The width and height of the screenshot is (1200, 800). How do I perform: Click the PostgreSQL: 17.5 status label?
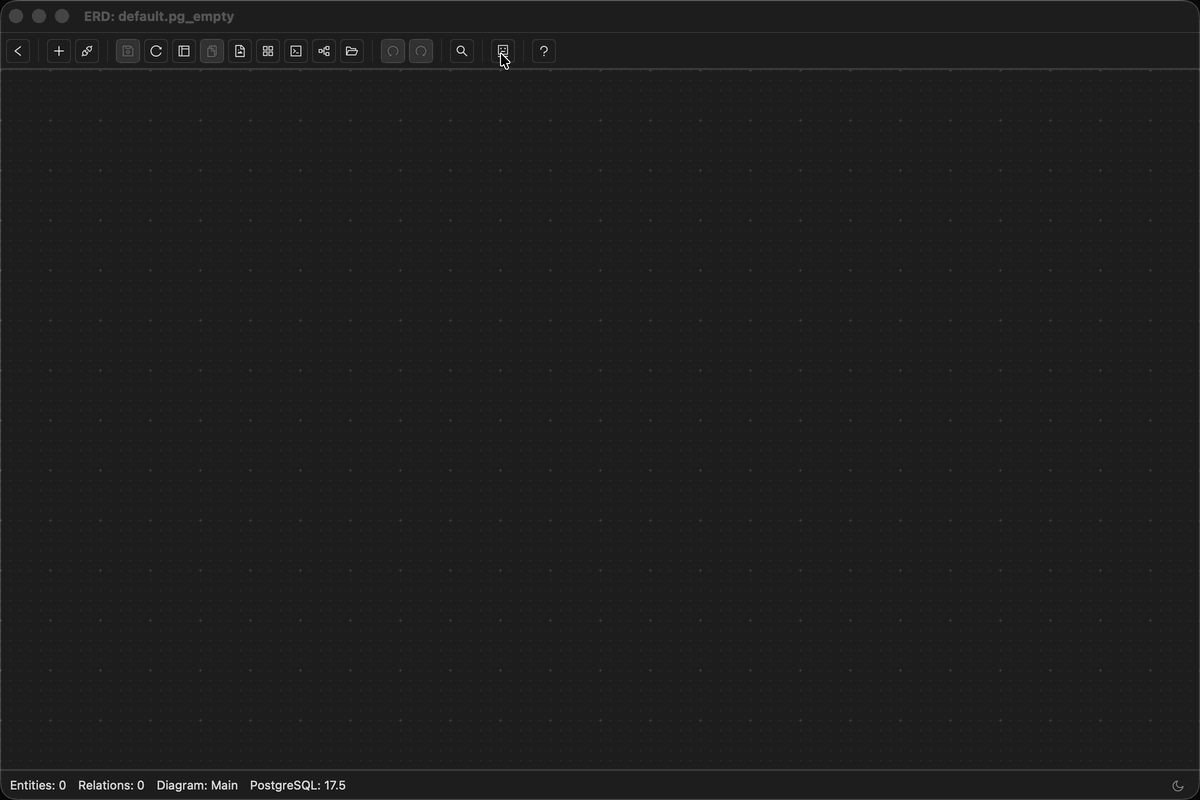click(x=298, y=785)
